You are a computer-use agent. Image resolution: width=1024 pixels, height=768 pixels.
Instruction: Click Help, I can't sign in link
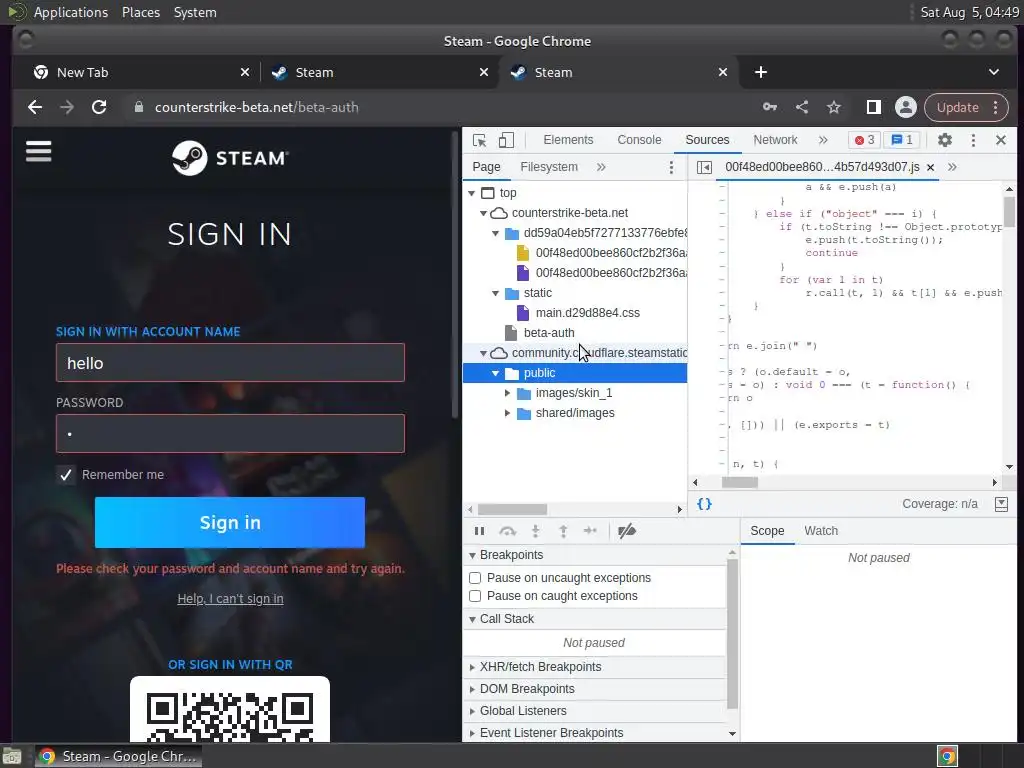230,599
